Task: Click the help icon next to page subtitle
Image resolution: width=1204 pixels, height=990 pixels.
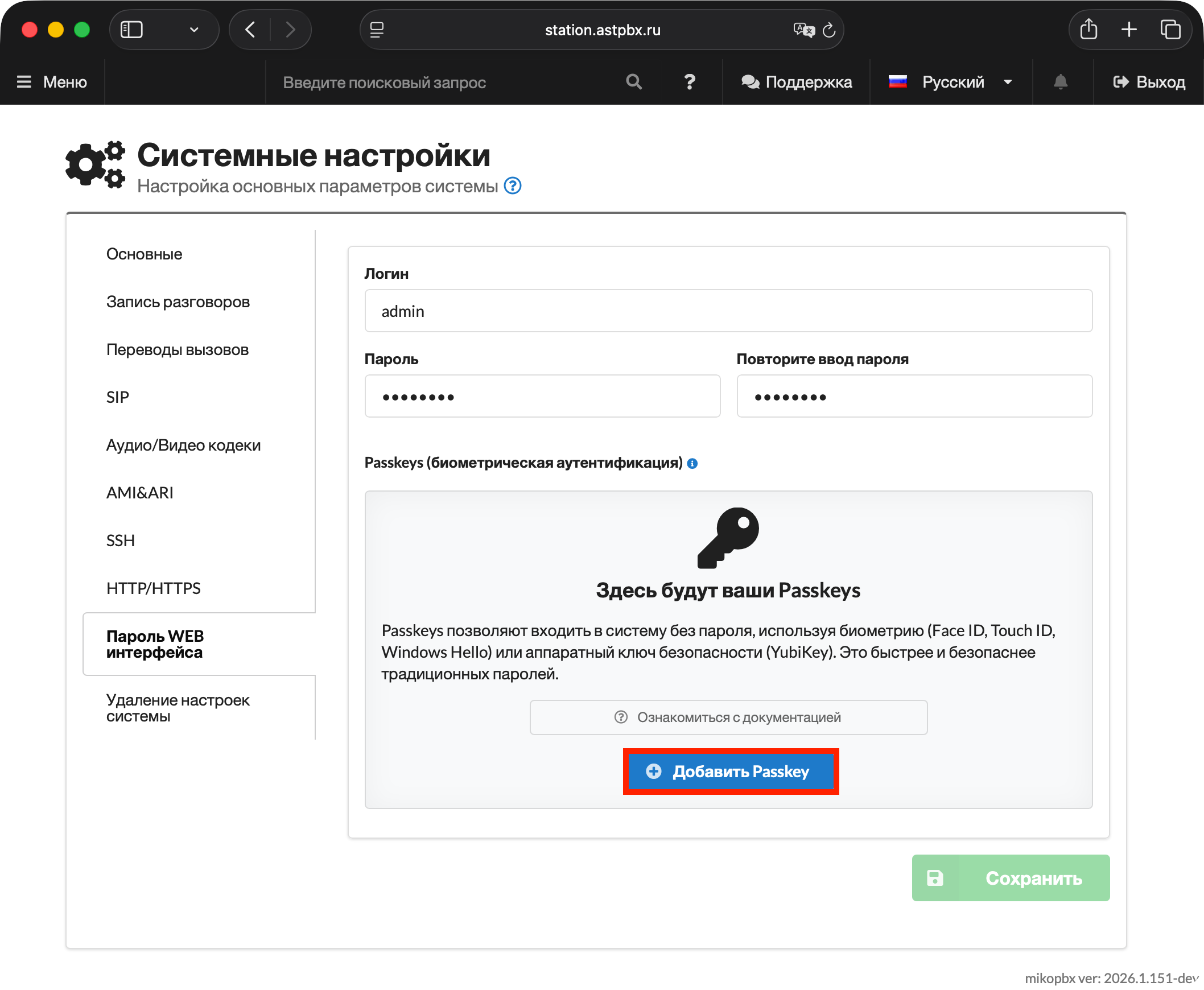Action: (x=513, y=186)
